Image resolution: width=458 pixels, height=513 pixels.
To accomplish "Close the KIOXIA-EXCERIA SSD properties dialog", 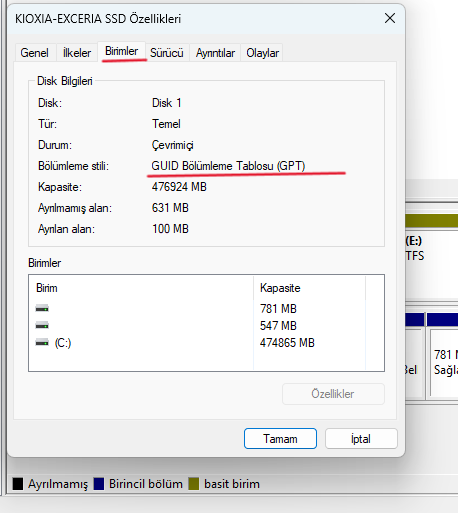I will [390, 18].
